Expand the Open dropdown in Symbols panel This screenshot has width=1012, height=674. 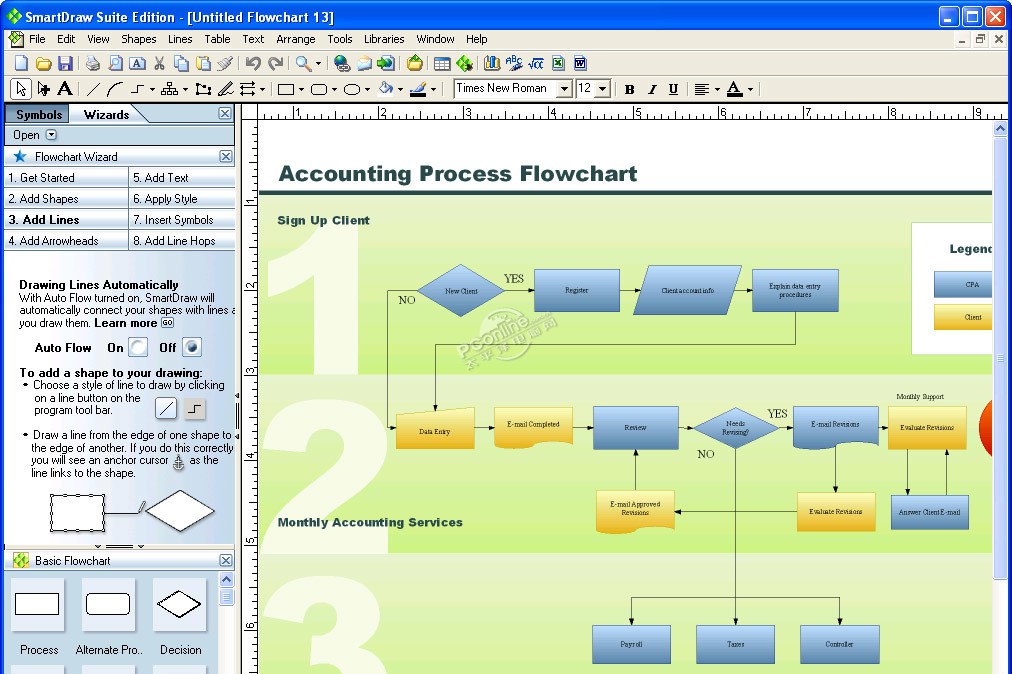(x=52, y=135)
